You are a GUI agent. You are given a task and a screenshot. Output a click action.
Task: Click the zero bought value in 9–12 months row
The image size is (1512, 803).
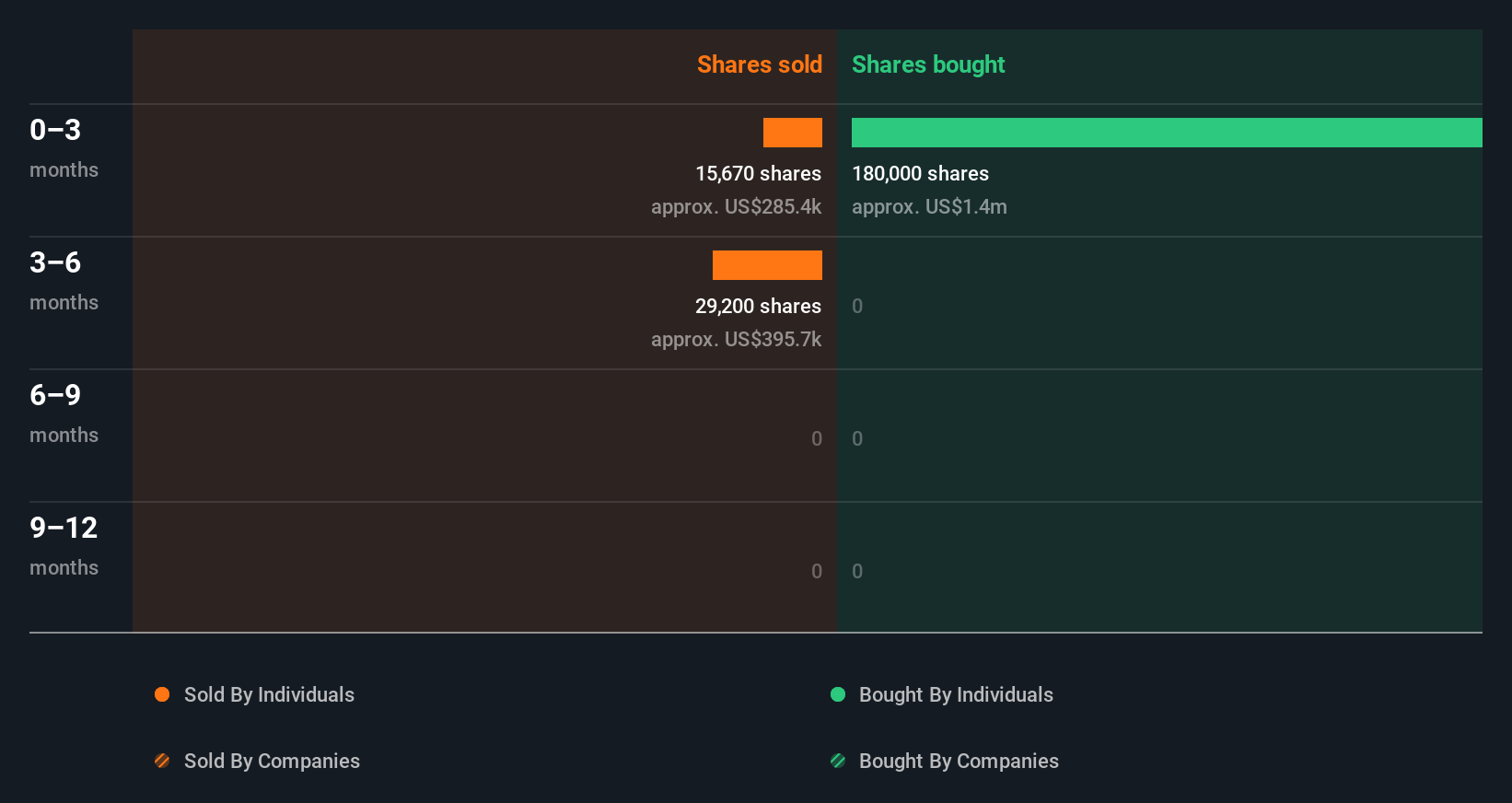click(857, 571)
